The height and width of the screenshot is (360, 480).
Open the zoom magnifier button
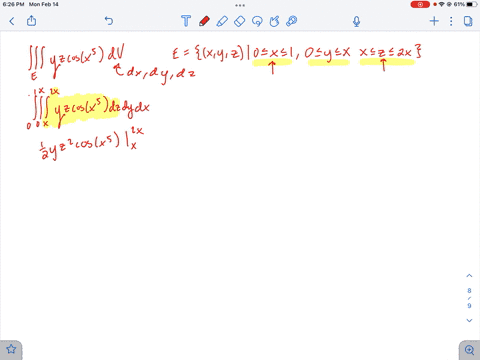(x=469, y=350)
